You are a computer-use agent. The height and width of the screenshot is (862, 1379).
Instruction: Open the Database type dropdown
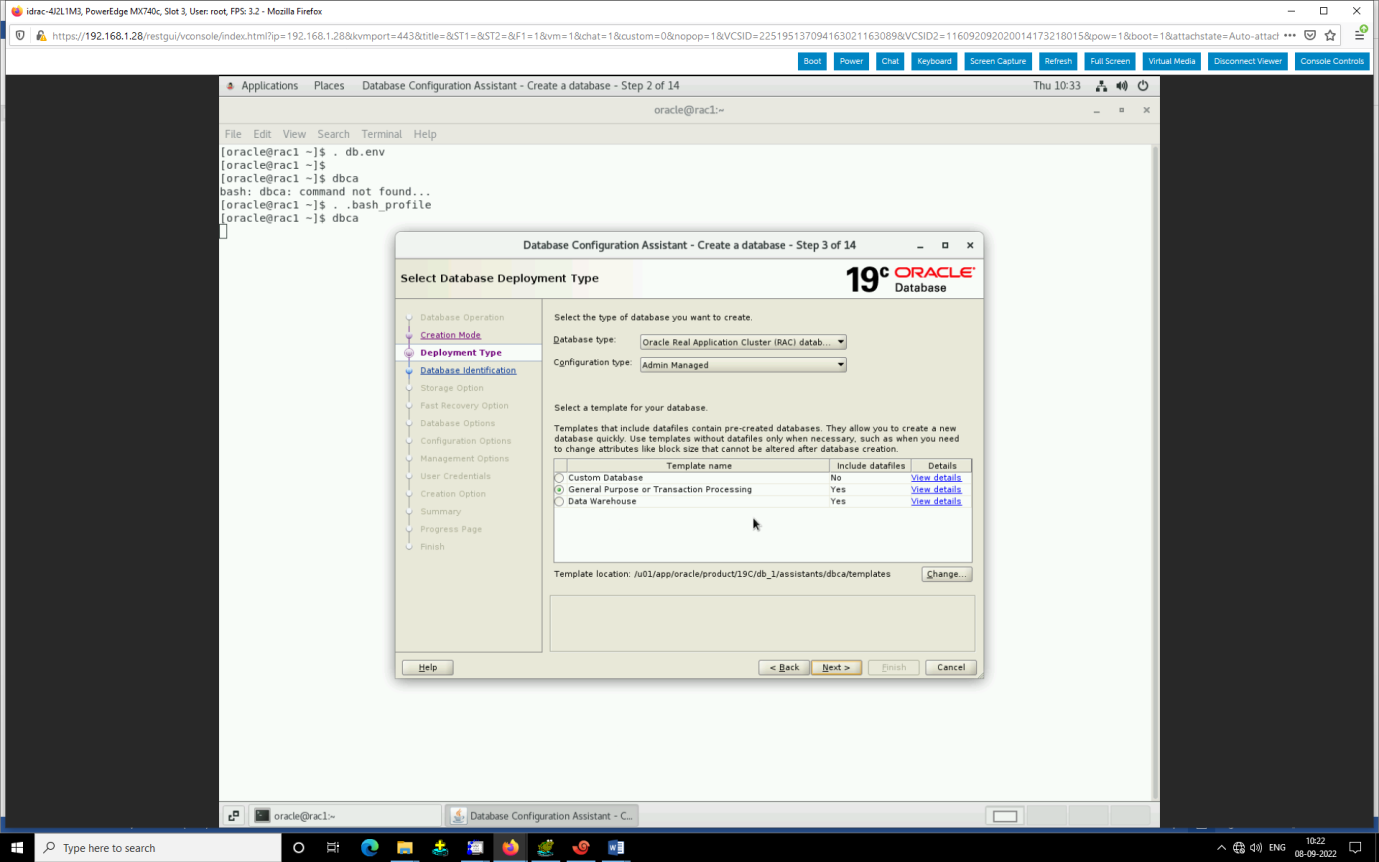click(743, 342)
